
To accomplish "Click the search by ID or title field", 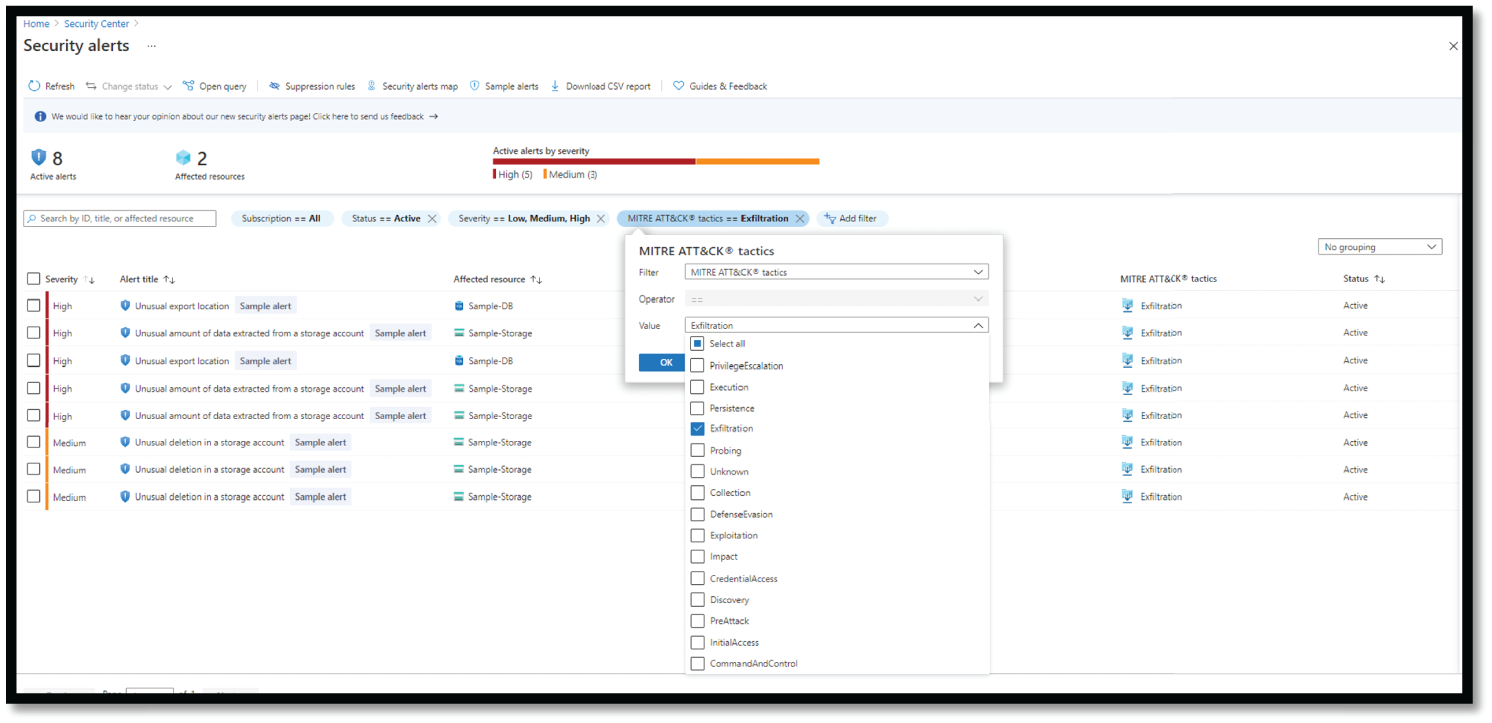I will tap(120, 218).
